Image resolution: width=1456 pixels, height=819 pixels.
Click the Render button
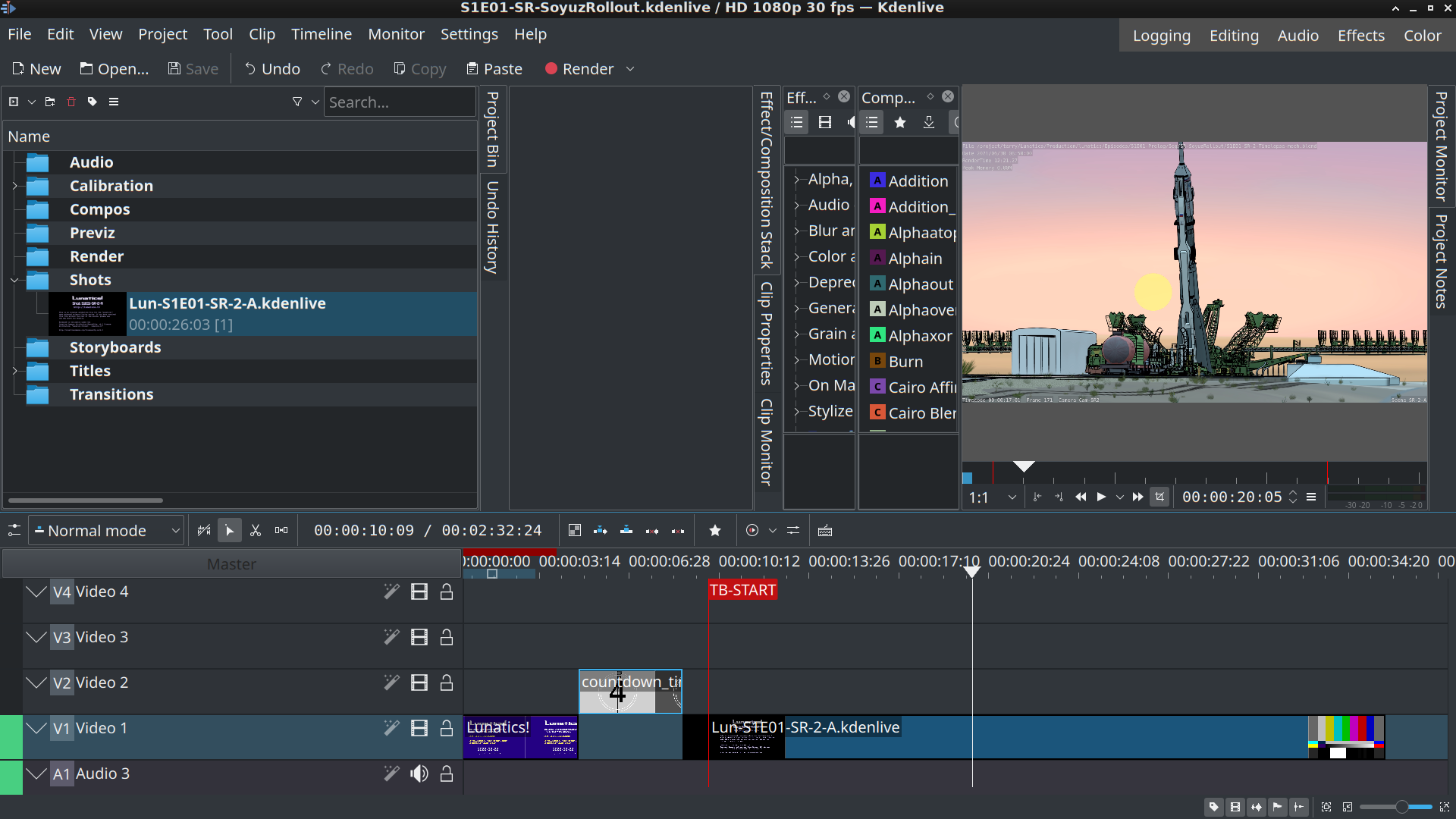point(579,69)
